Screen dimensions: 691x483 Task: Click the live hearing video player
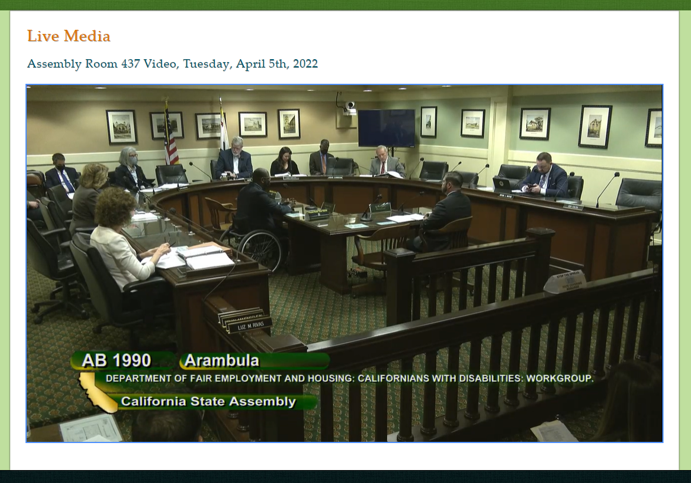pos(344,263)
